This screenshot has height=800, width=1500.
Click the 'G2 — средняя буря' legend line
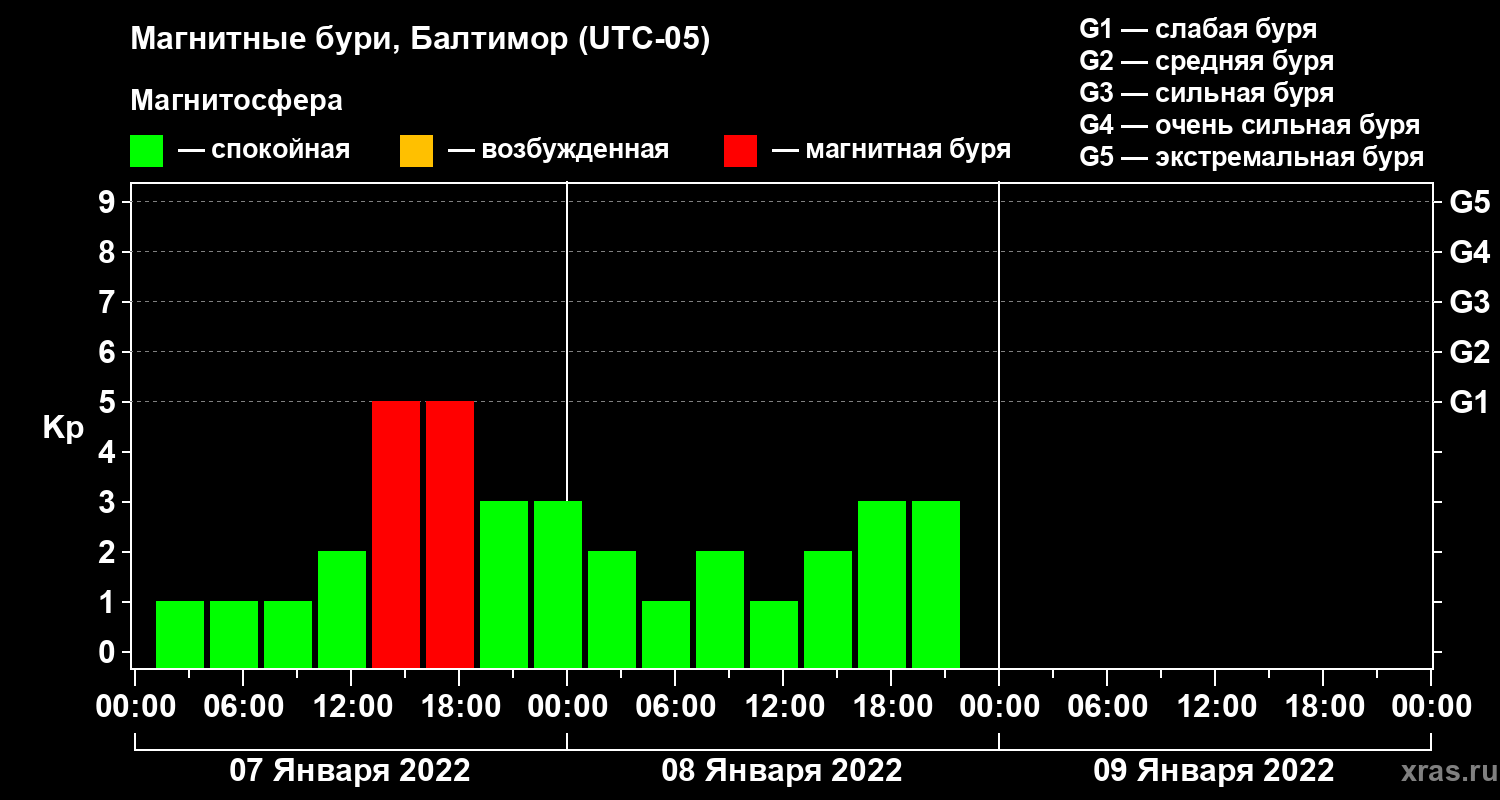coord(1206,61)
